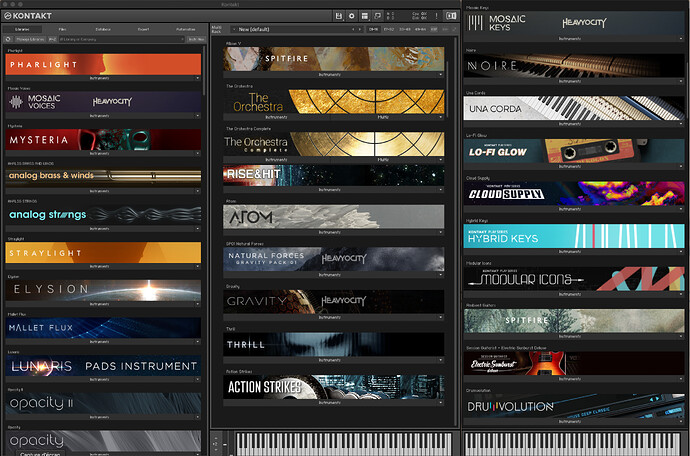Show rack page 17-32
690x456 pixels.
coord(389,29)
